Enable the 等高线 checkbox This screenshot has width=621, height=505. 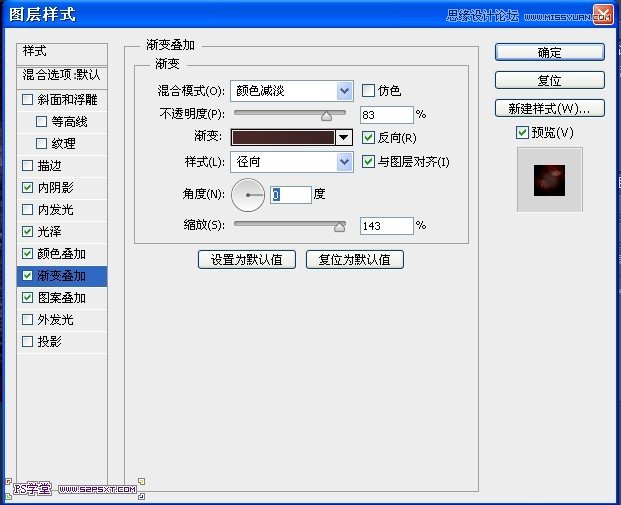click(41, 122)
